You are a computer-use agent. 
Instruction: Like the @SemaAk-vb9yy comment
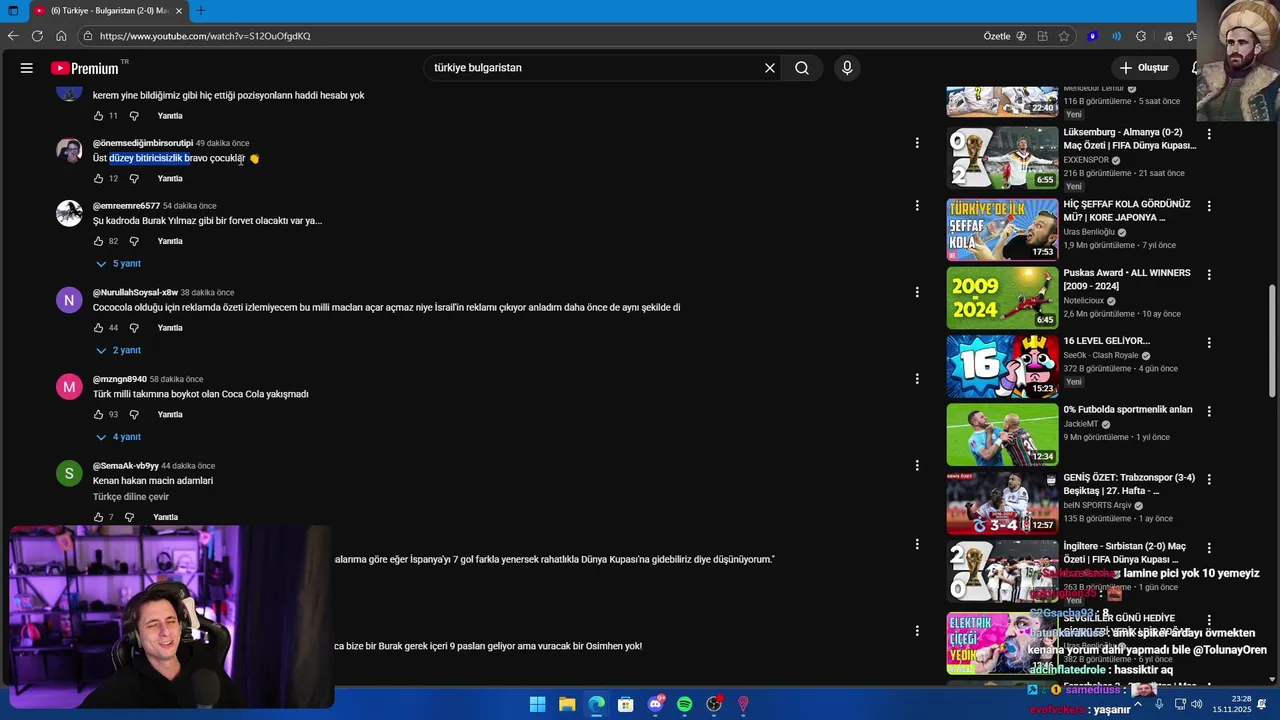point(98,517)
